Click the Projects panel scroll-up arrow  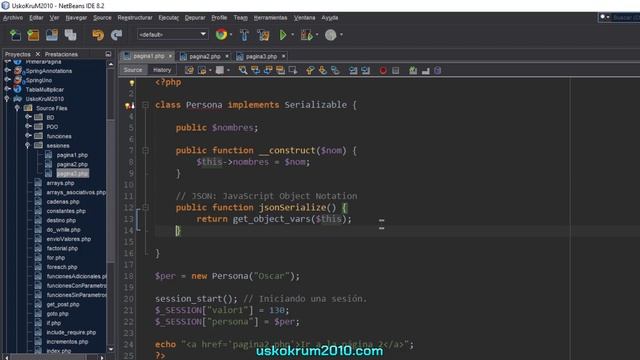click(111, 64)
